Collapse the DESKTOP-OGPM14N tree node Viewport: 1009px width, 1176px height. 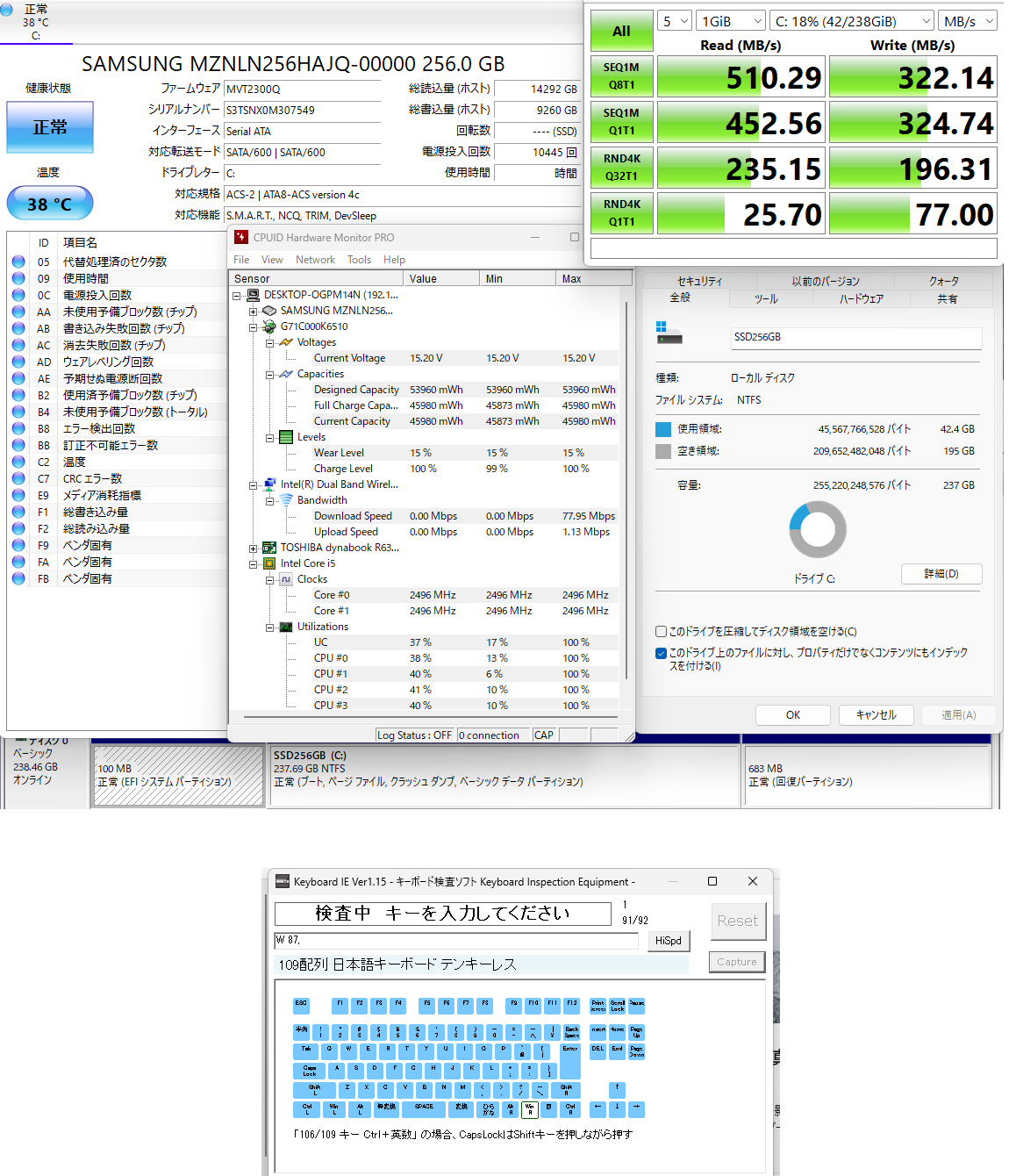click(x=237, y=296)
